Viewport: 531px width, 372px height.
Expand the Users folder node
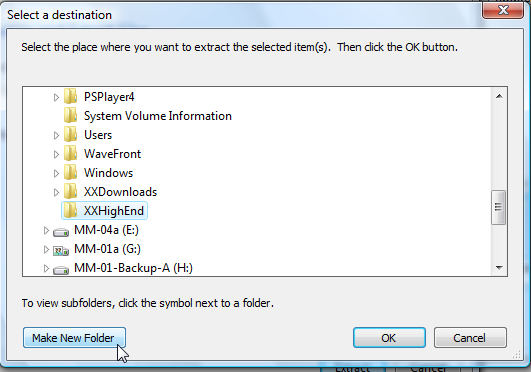click(56, 136)
